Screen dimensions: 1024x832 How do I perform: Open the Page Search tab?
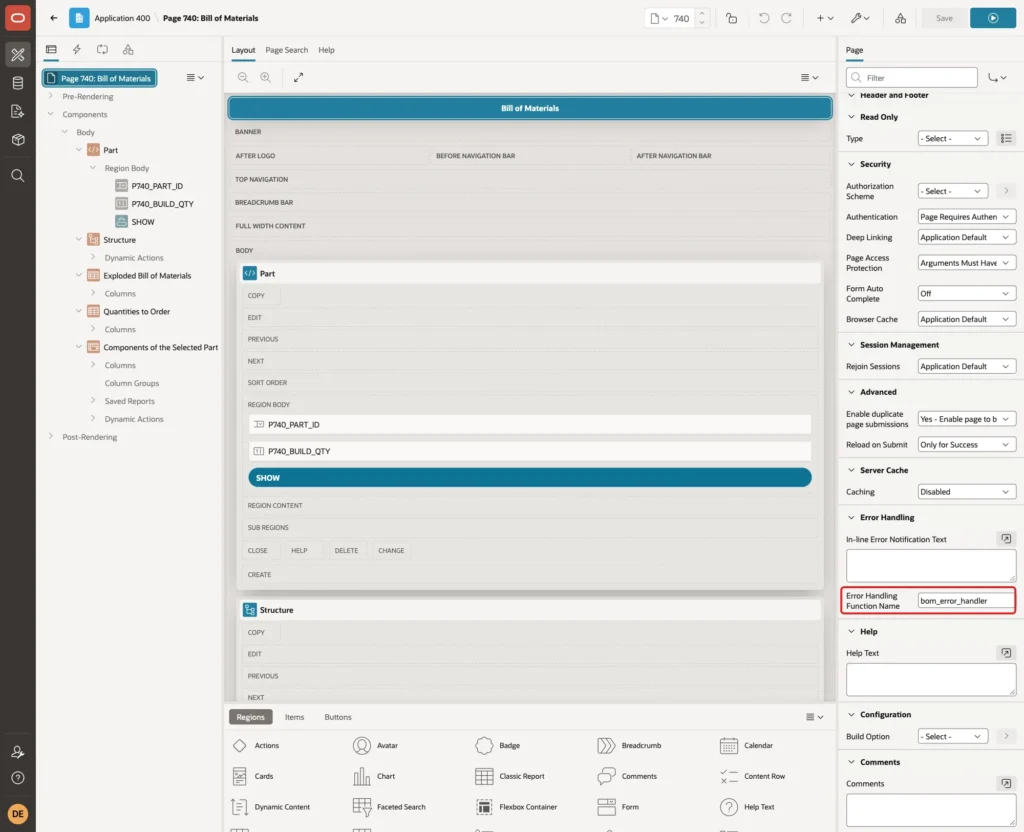(286, 50)
